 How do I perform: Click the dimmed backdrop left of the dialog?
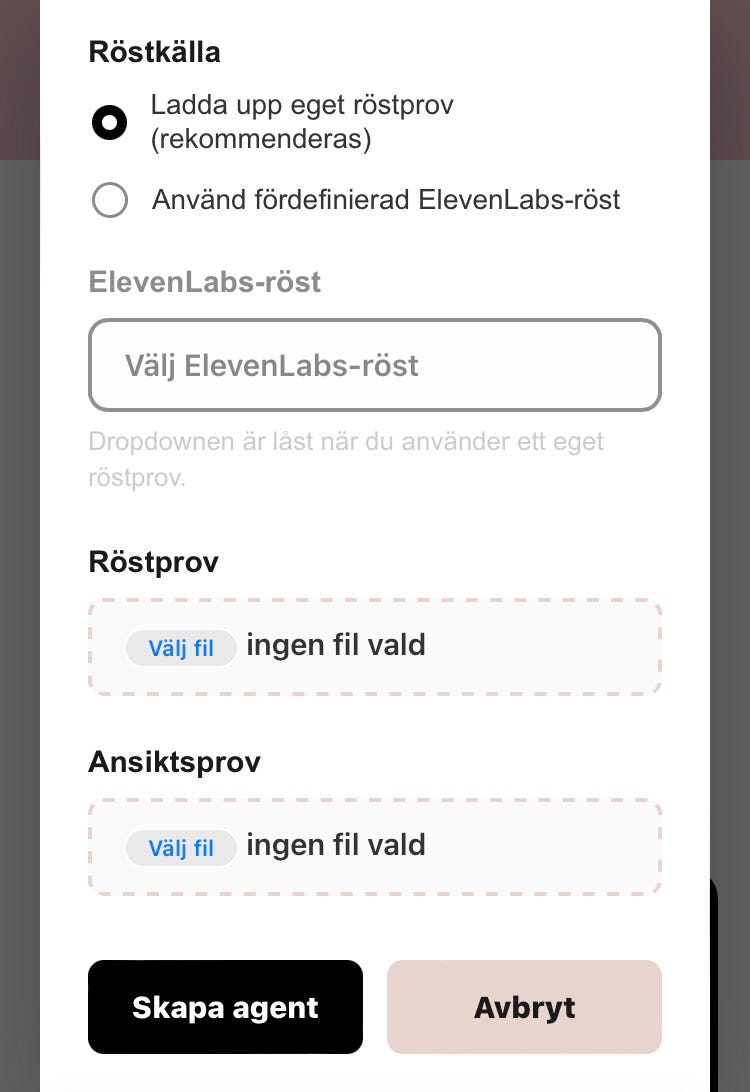coord(19,600)
